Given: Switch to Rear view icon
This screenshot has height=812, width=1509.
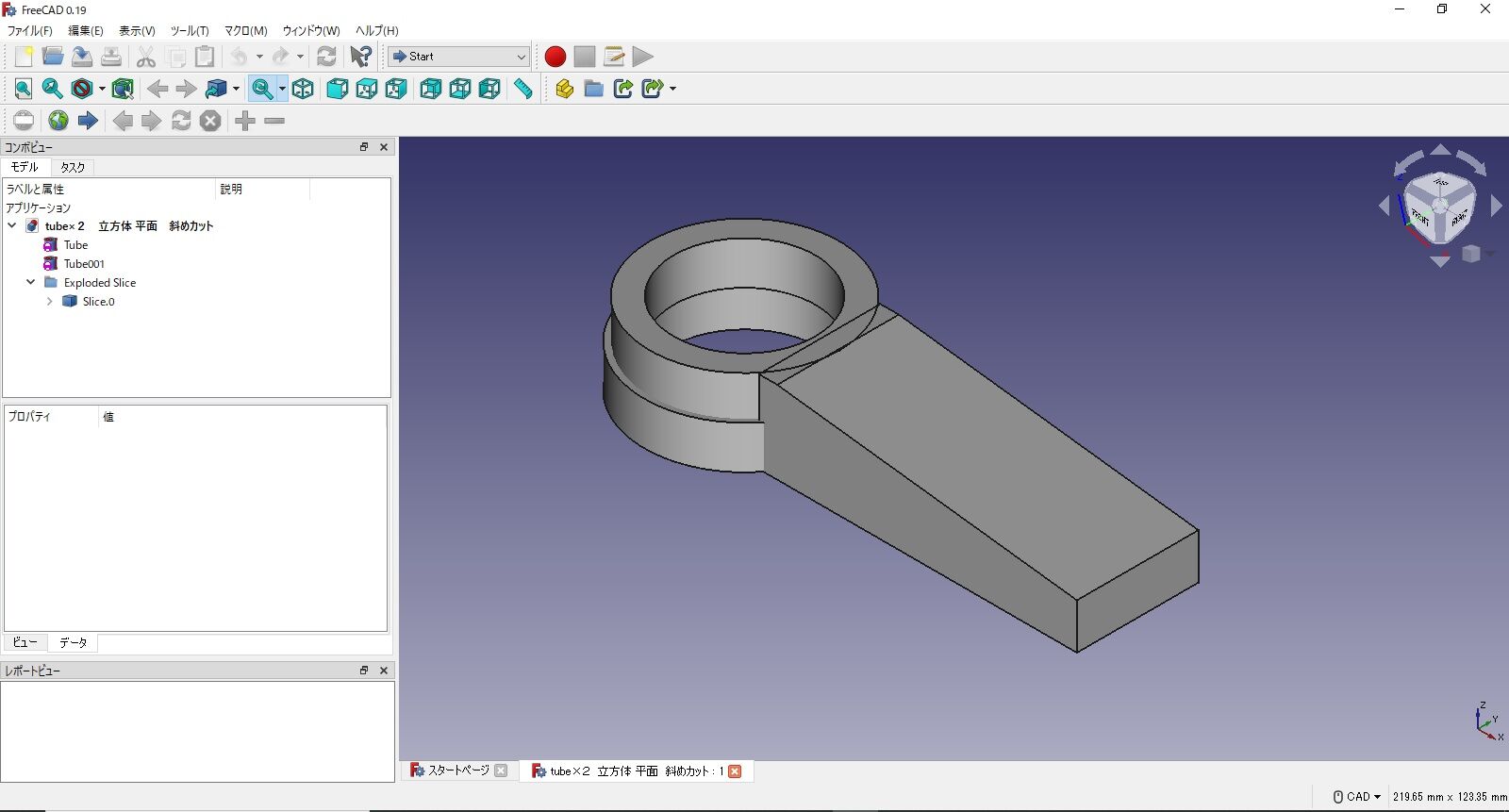Looking at the screenshot, I should click(430, 89).
